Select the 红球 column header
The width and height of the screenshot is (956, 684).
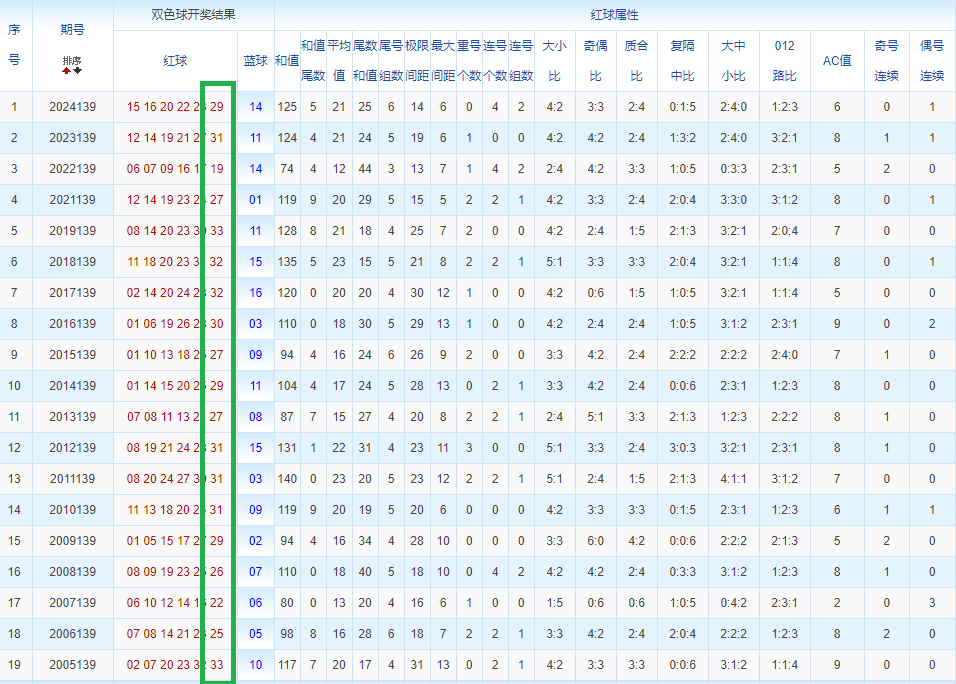(x=175, y=61)
